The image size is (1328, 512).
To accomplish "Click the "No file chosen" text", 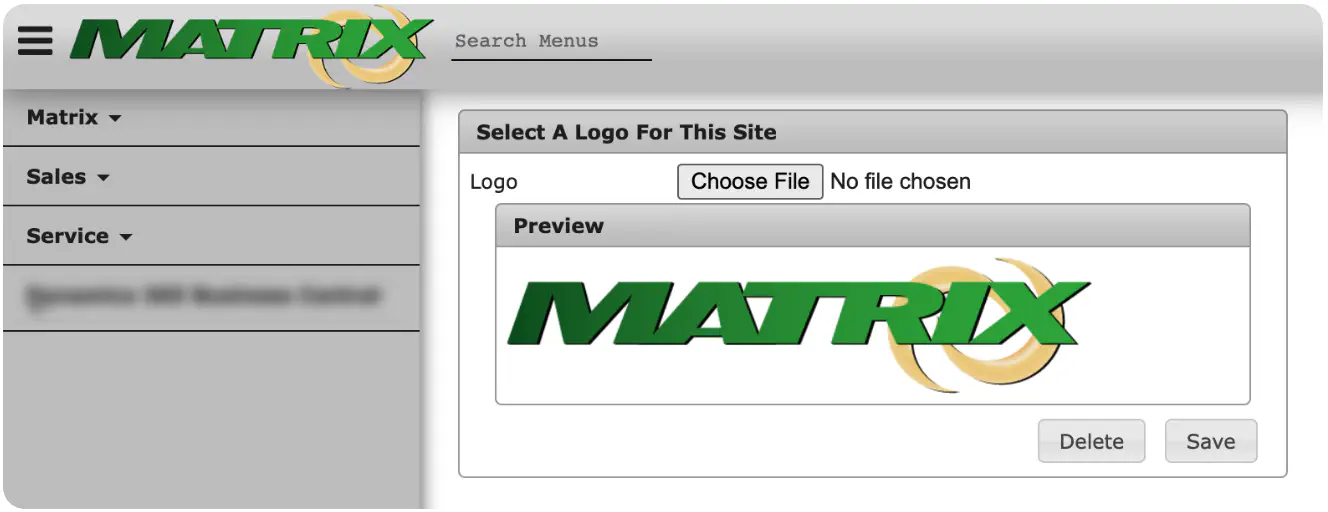I will coord(900,182).
